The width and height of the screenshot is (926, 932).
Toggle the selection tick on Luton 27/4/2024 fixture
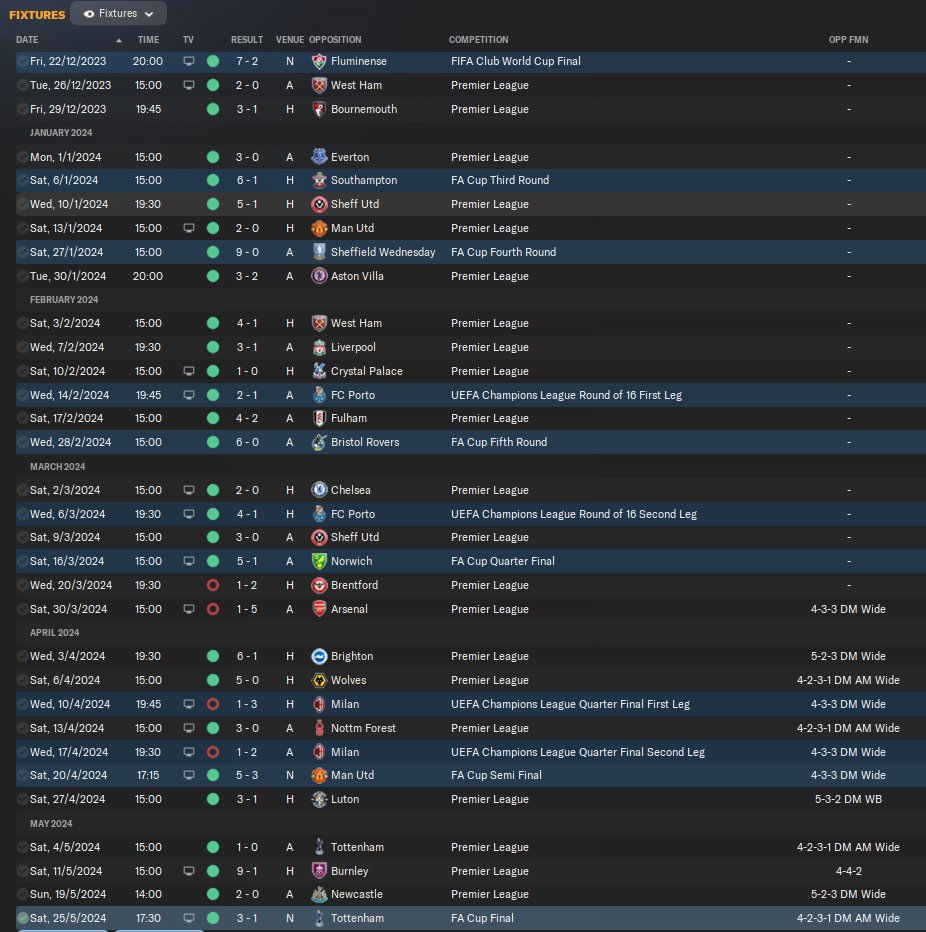coord(23,799)
